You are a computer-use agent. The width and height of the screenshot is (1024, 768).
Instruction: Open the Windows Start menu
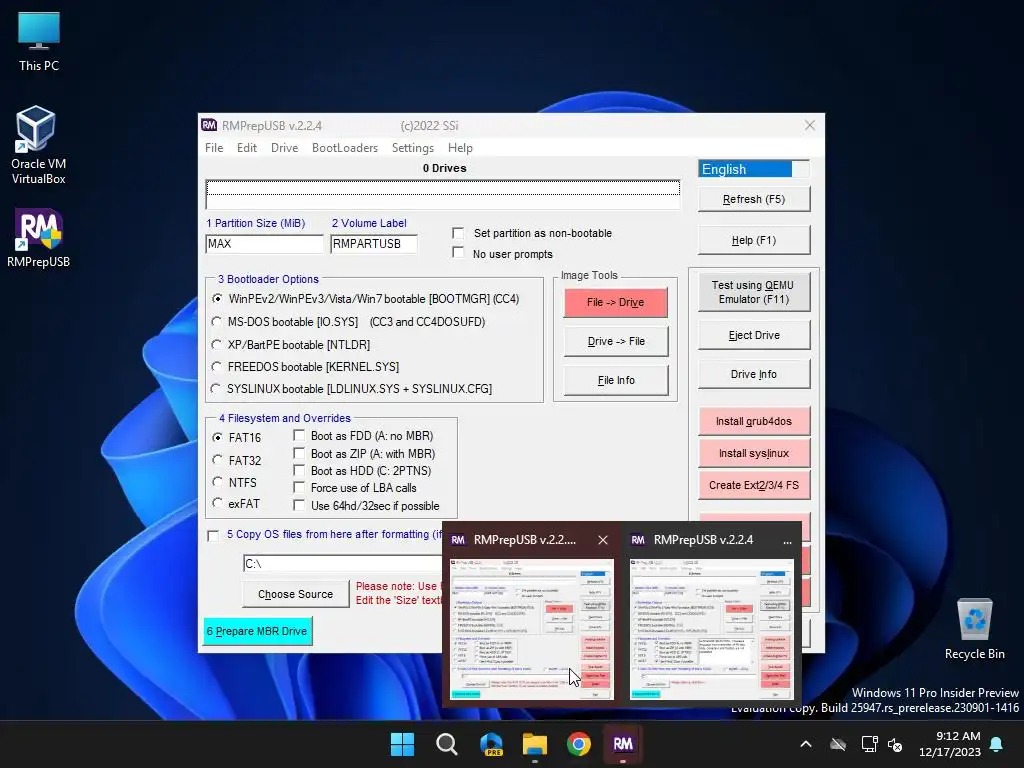coord(402,744)
